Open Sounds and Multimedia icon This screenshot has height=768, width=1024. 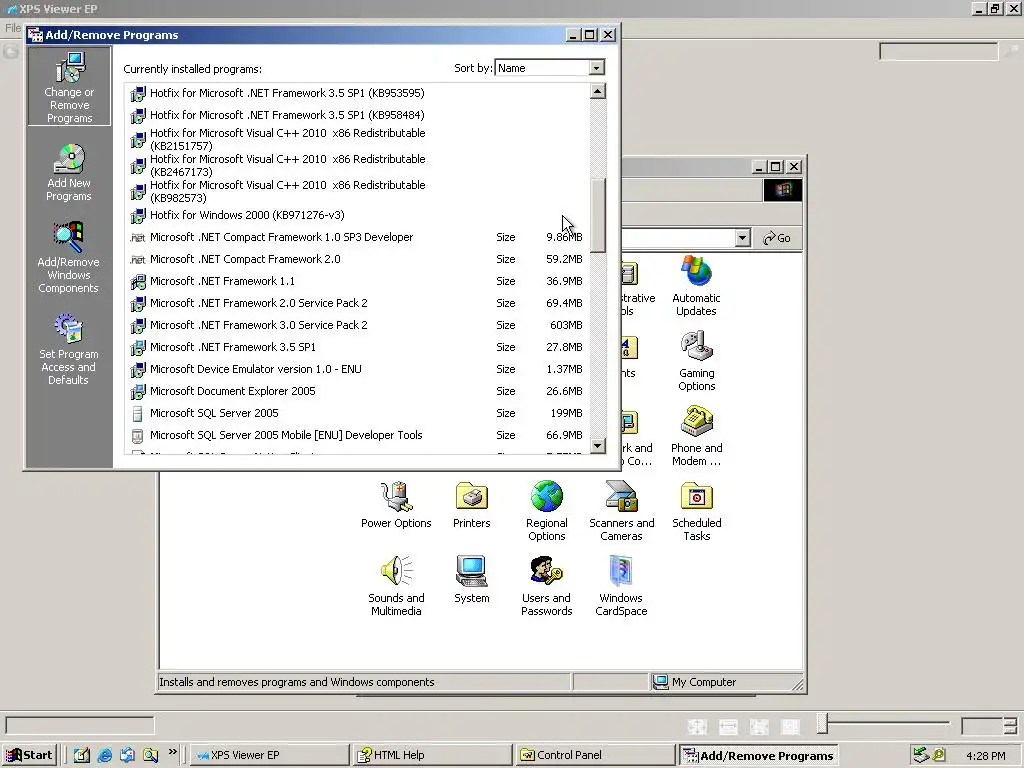(x=396, y=586)
